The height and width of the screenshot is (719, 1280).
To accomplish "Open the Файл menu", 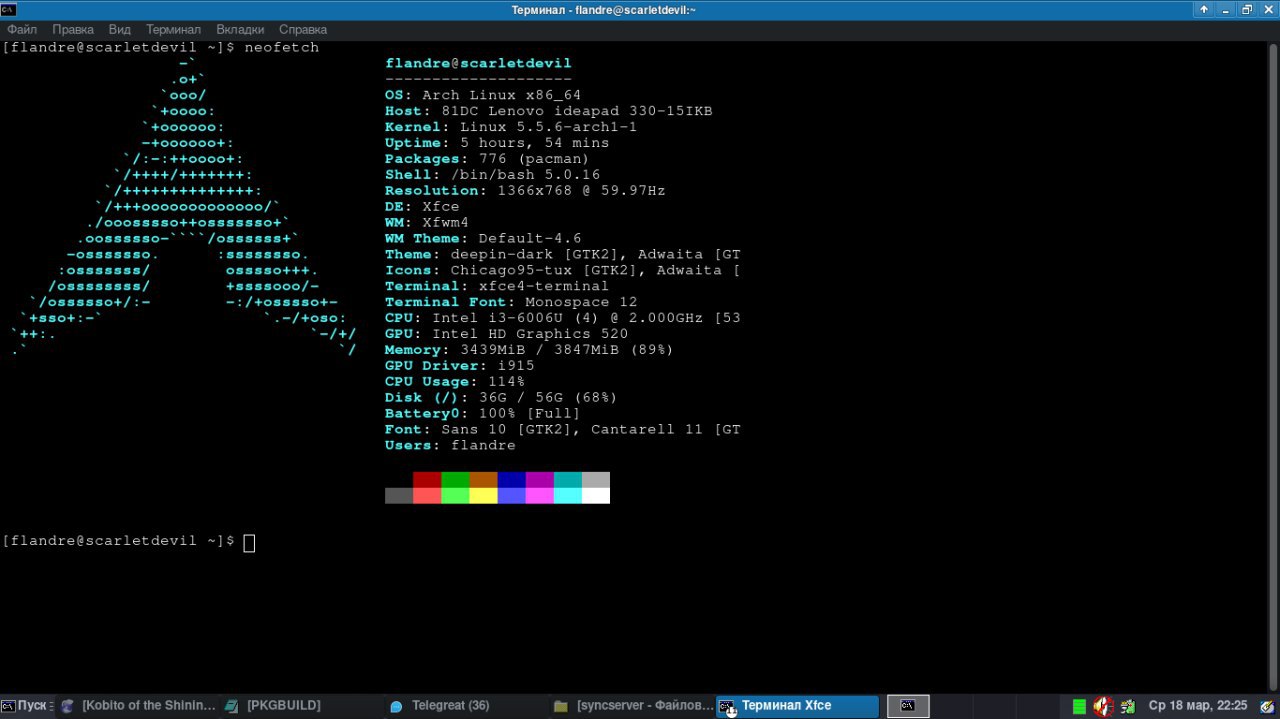I will coord(22,29).
